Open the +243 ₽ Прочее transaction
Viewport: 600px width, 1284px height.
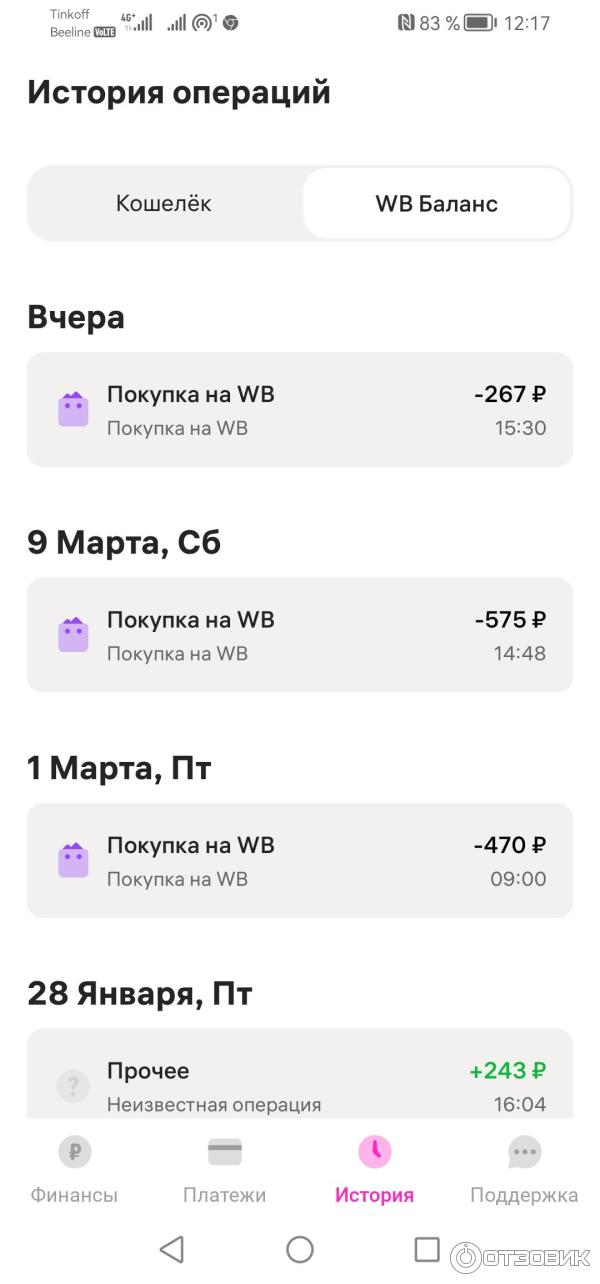pos(300,1080)
